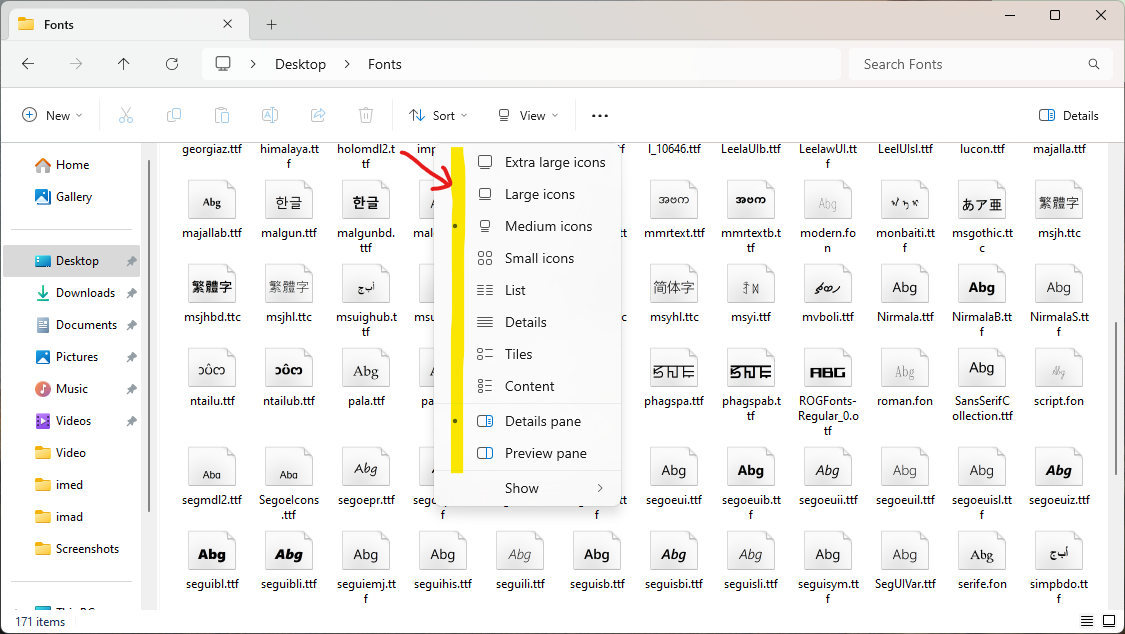Go up one folder level arrow
The height and width of the screenshot is (634, 1125).
pyautogui.click(x=123, y=64)
